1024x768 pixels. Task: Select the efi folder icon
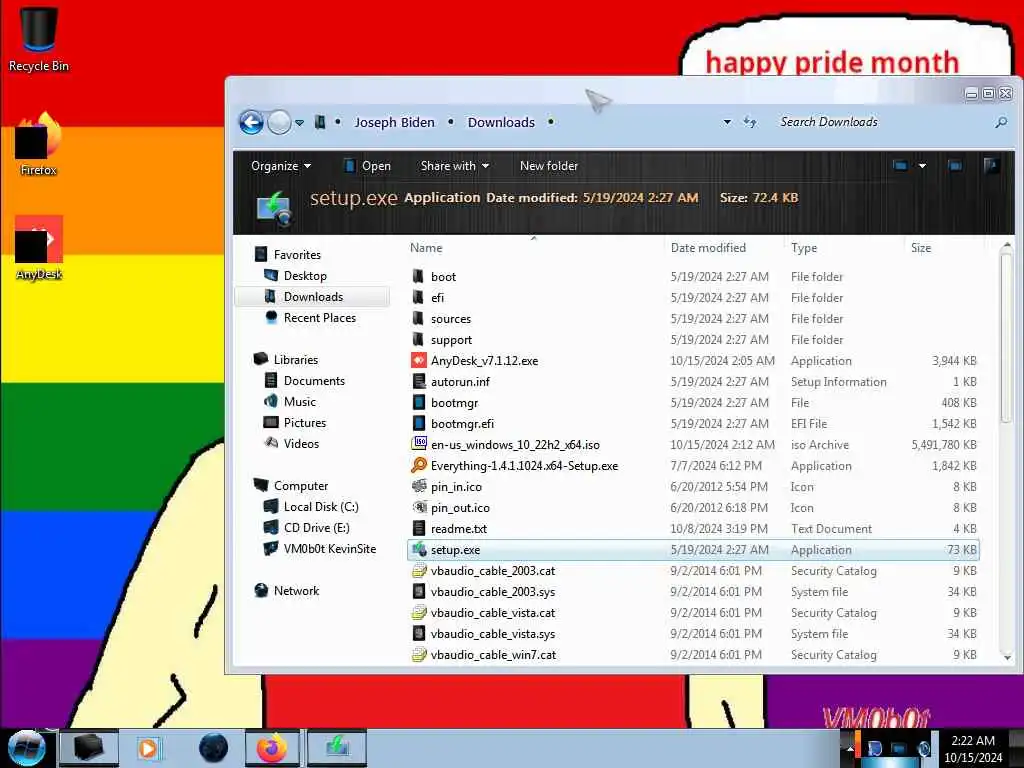[x=419, y=297]
